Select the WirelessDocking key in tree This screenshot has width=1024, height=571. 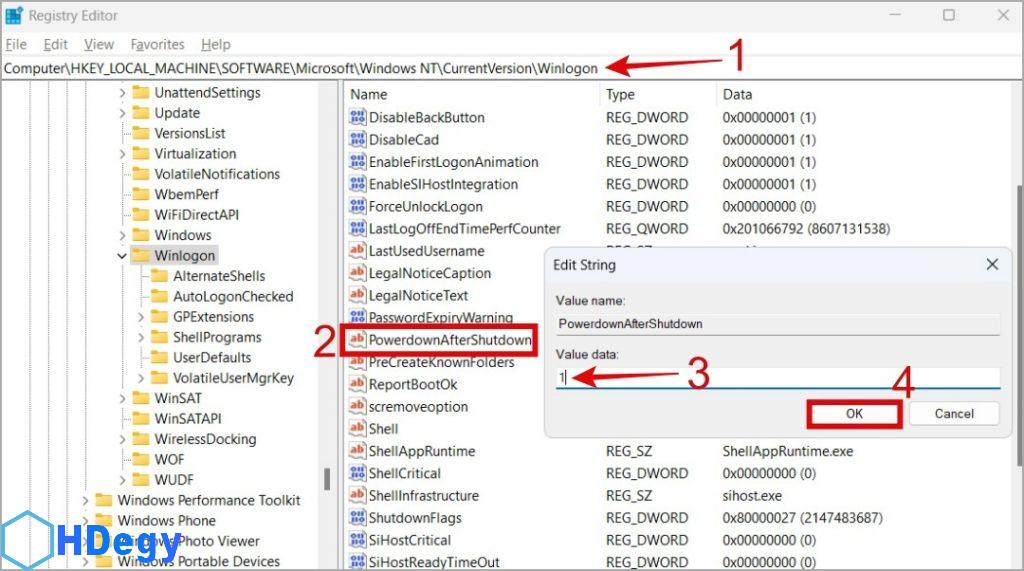(204, 439)
